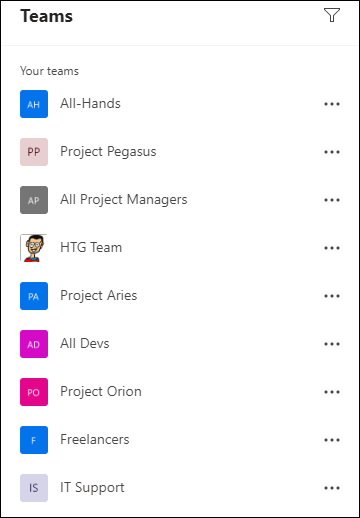Click the HTG Team cartoon avatar
Image resolution: width=360 pixels, height=518 pixels.
click(x=34, y=248)
